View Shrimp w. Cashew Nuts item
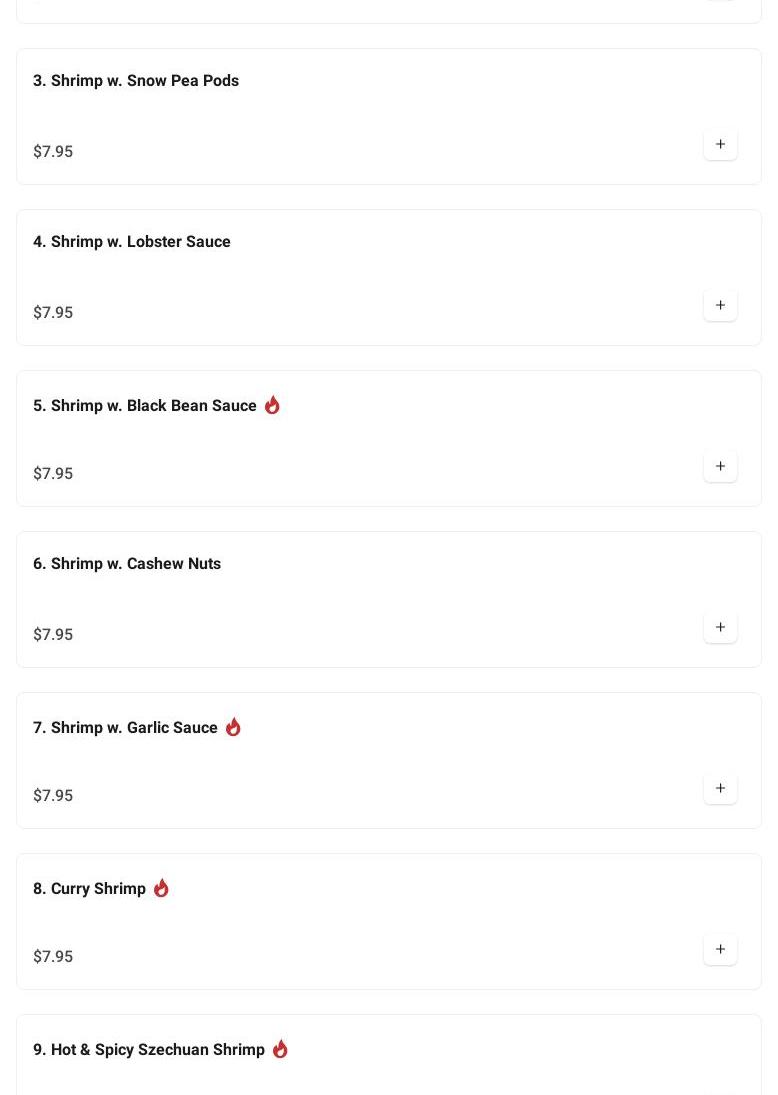Viewport: 778px width, 1095px height. tap(127, 564)
